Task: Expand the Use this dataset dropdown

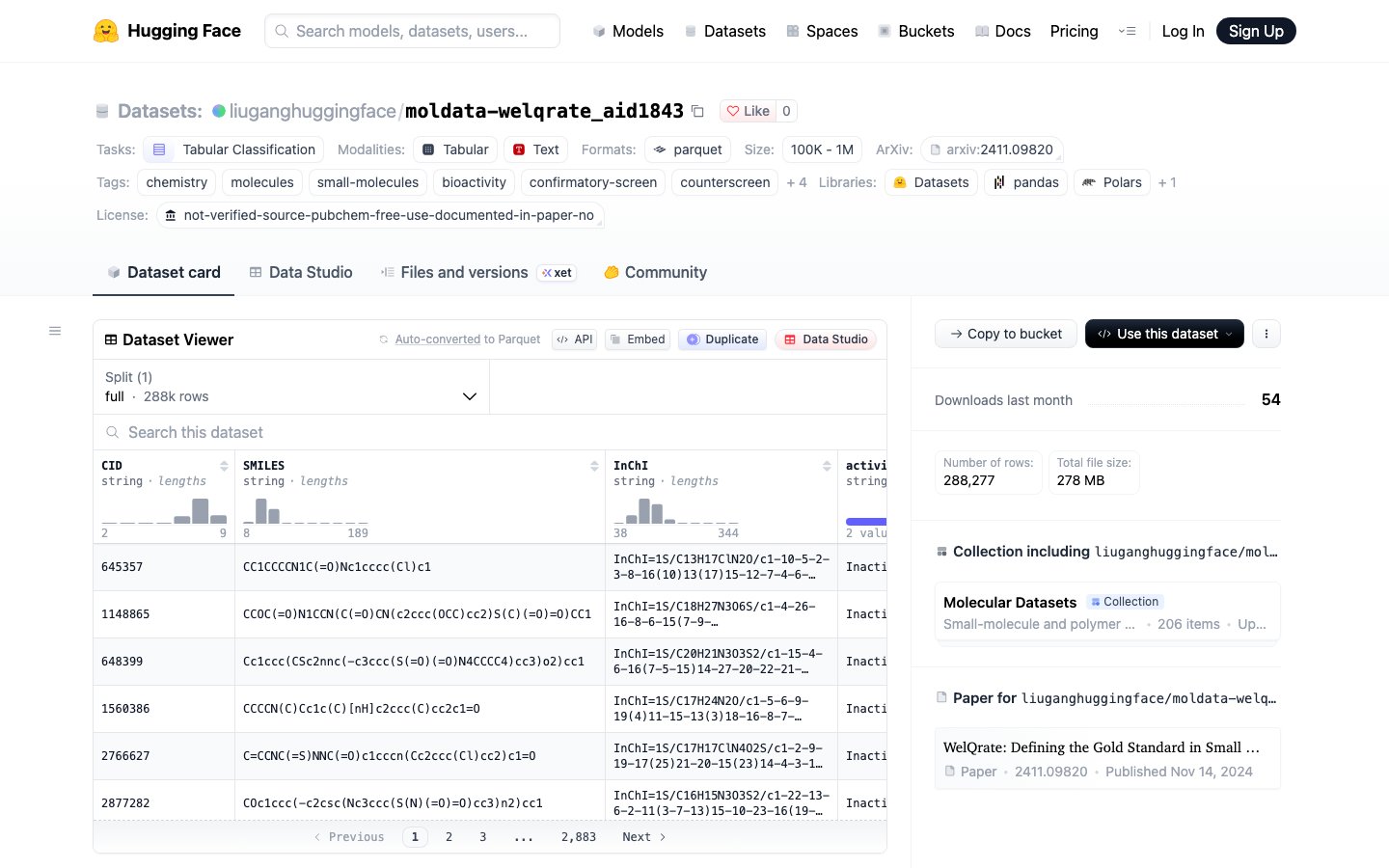Action: click(1164, 334)
